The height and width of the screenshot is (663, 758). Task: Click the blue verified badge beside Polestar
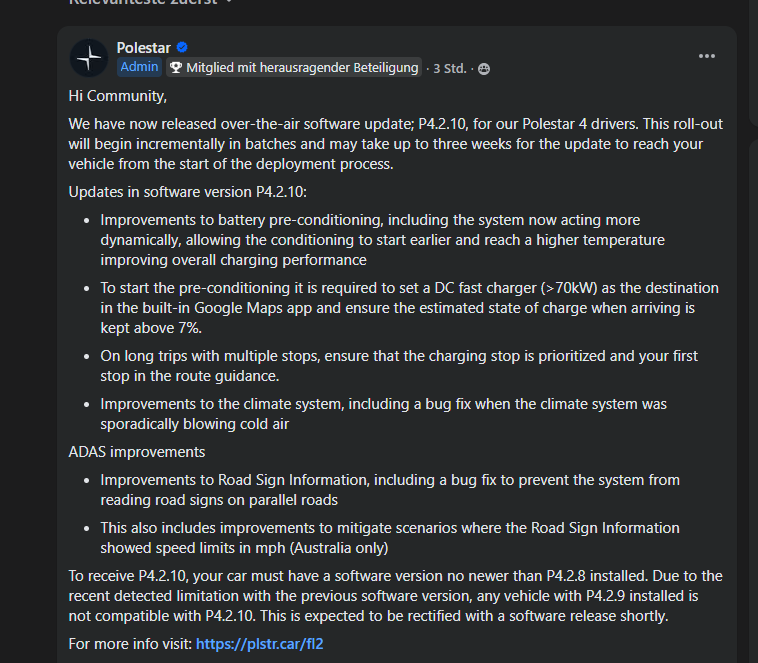click(182, 48)
